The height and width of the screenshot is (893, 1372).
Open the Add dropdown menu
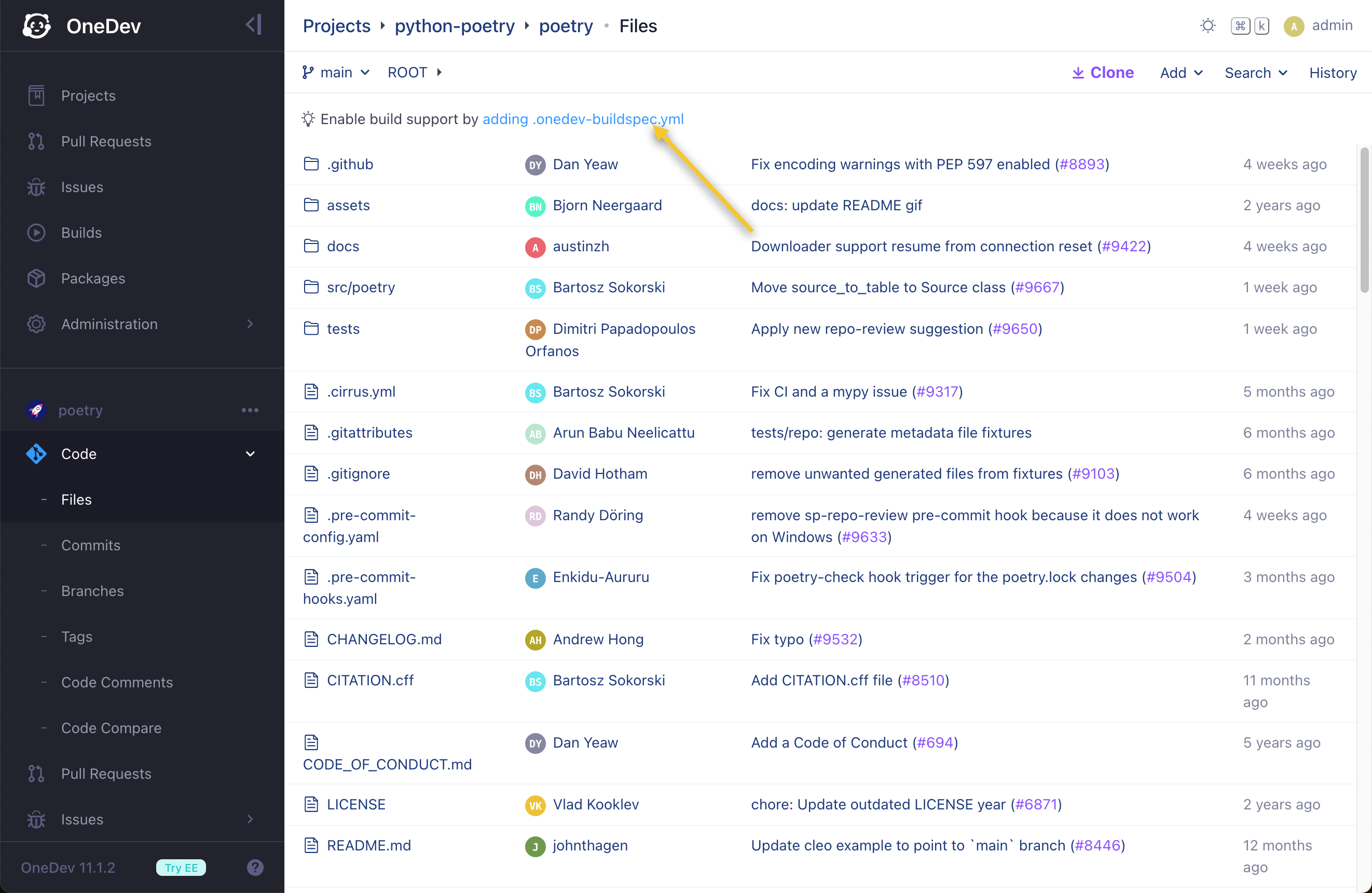1181,73
